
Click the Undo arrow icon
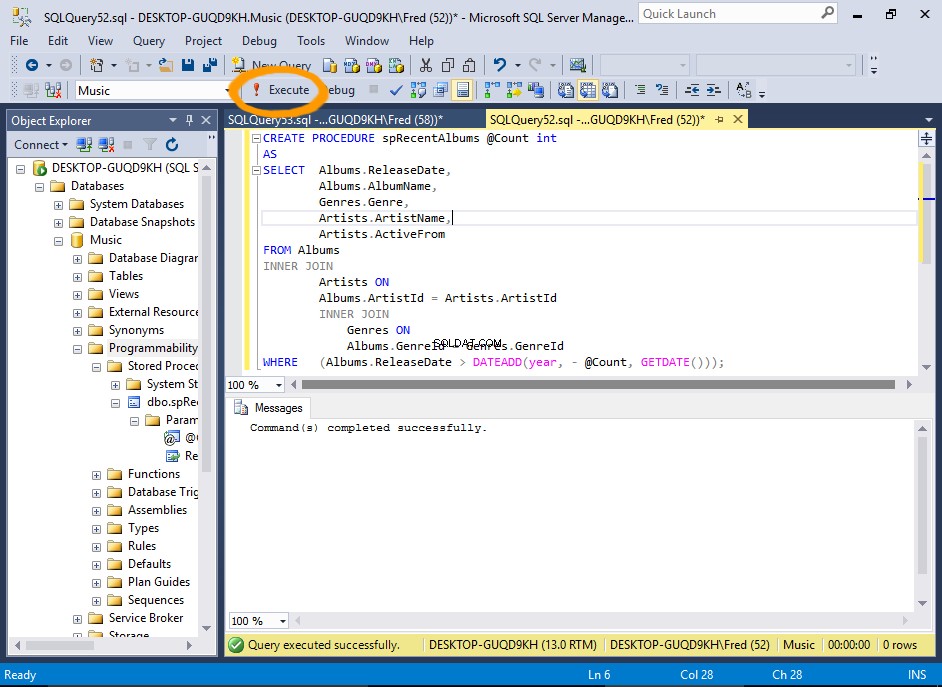point(499,65)
